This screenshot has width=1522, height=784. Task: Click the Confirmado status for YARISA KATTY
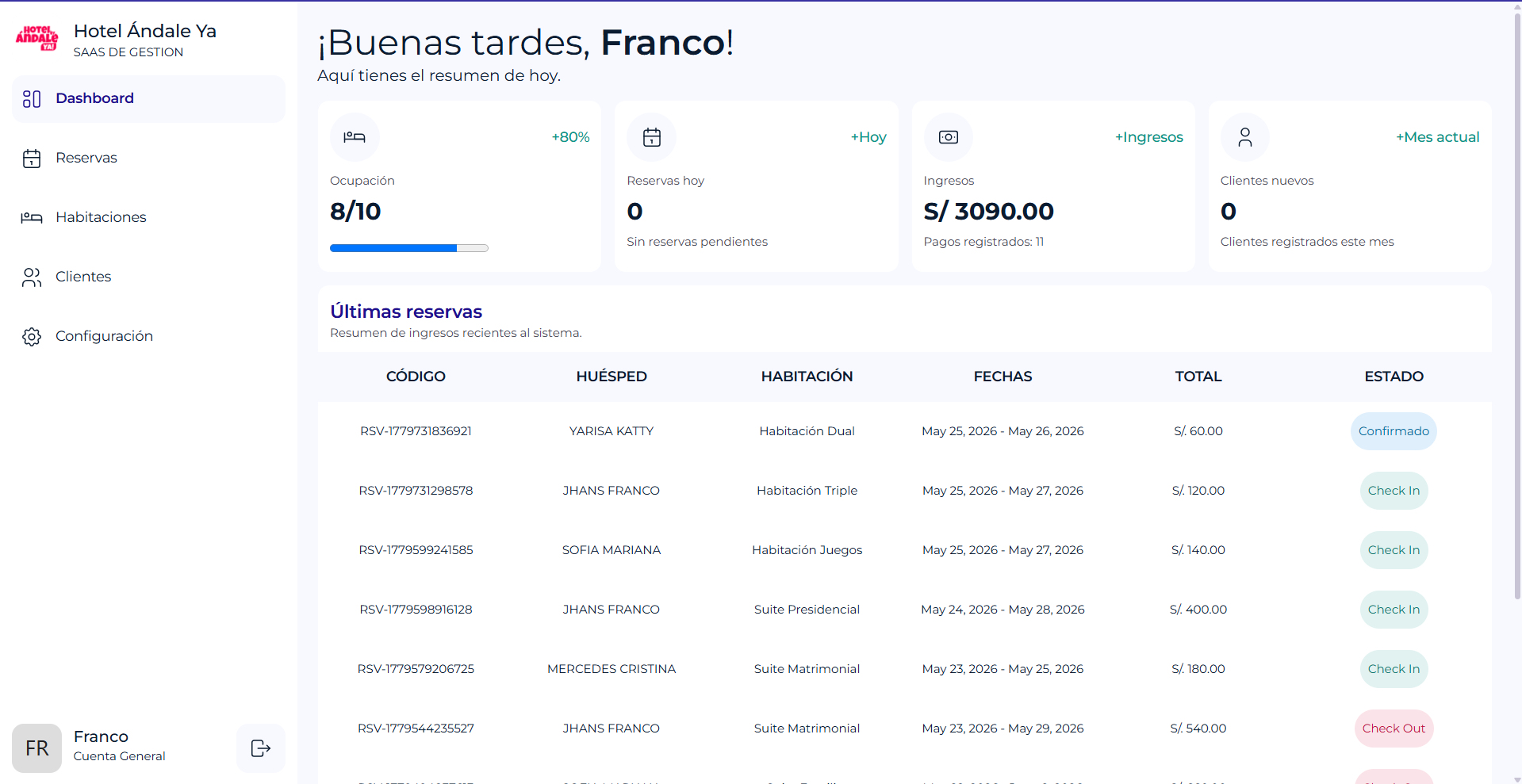coord(1394,431)
